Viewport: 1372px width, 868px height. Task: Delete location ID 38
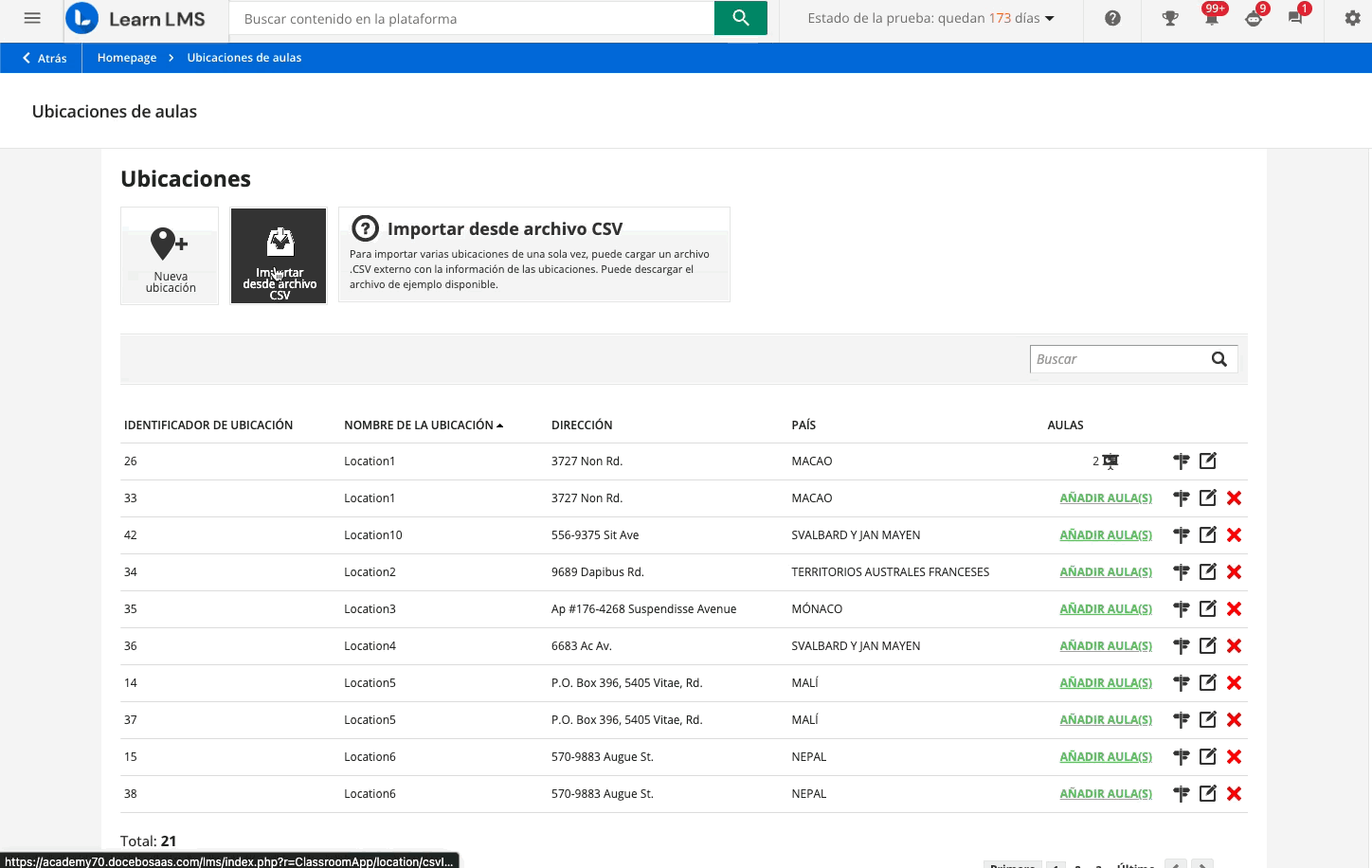click(1234, 794)
